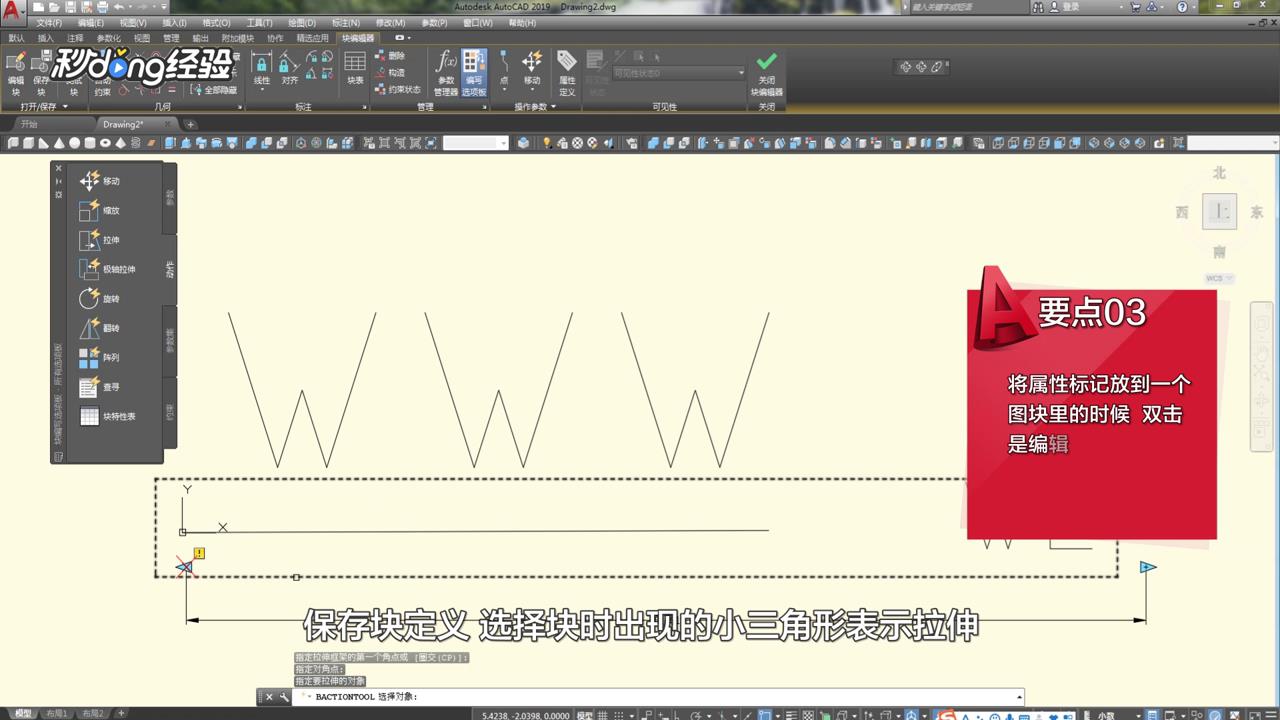Toggle the 编写选项板 authoring palettes button
This screenshot has width=1280, height=720.
(474, 74)
